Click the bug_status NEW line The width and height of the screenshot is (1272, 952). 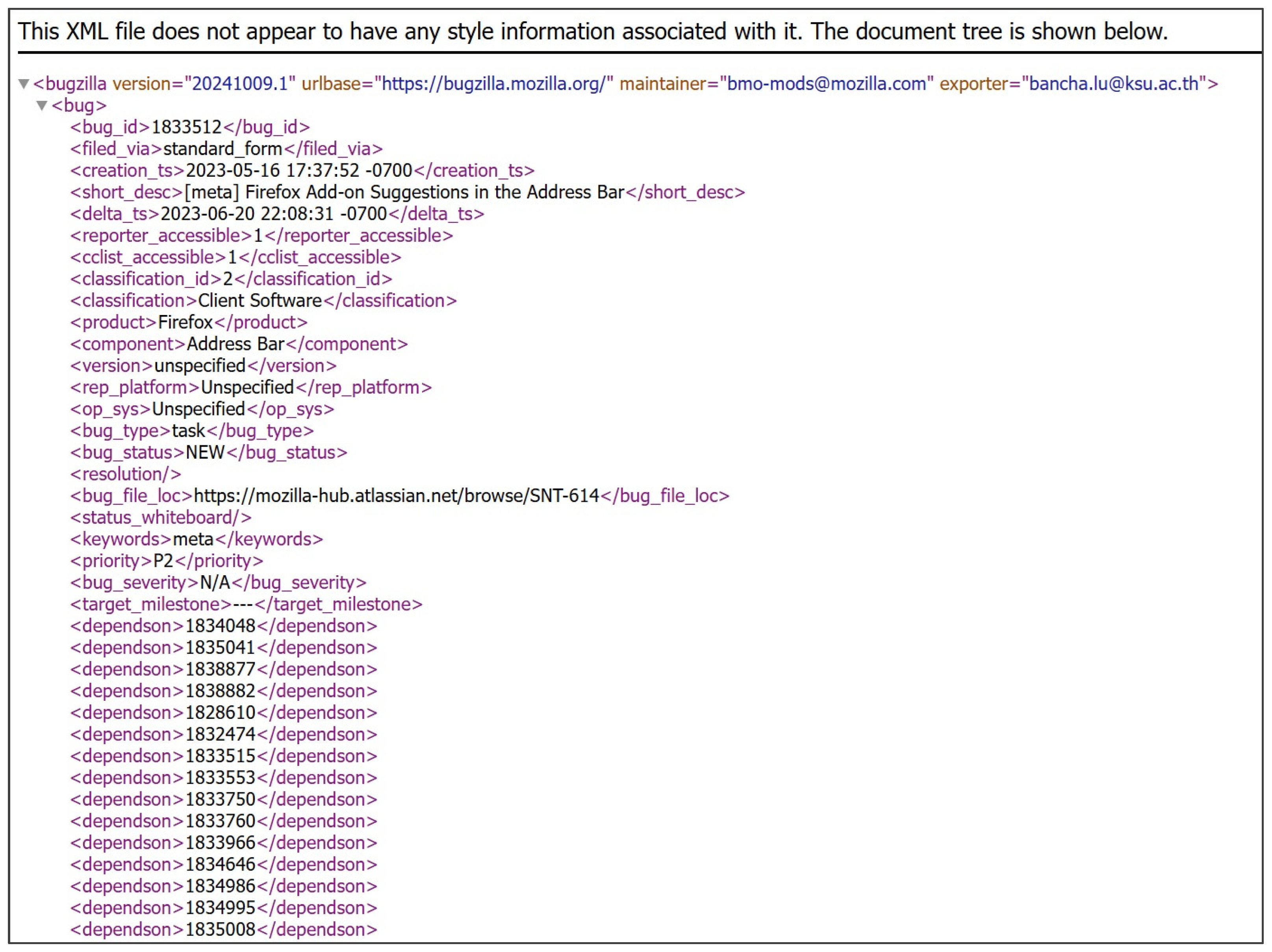[x=209, y=452]
